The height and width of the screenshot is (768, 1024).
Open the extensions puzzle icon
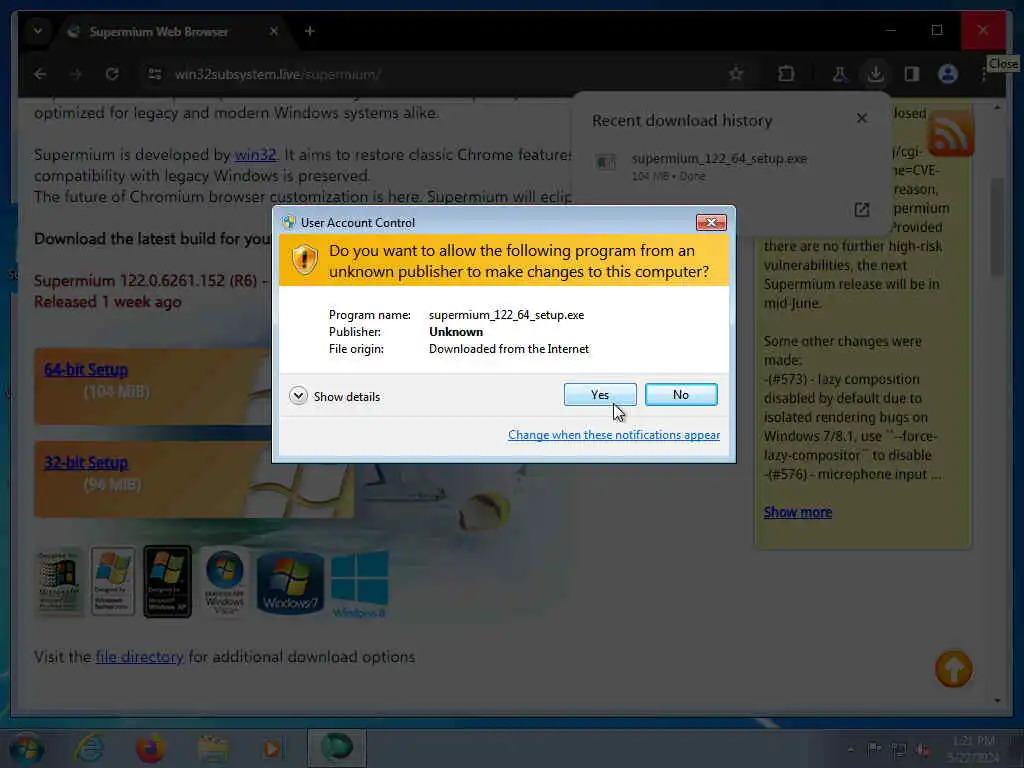786,74
